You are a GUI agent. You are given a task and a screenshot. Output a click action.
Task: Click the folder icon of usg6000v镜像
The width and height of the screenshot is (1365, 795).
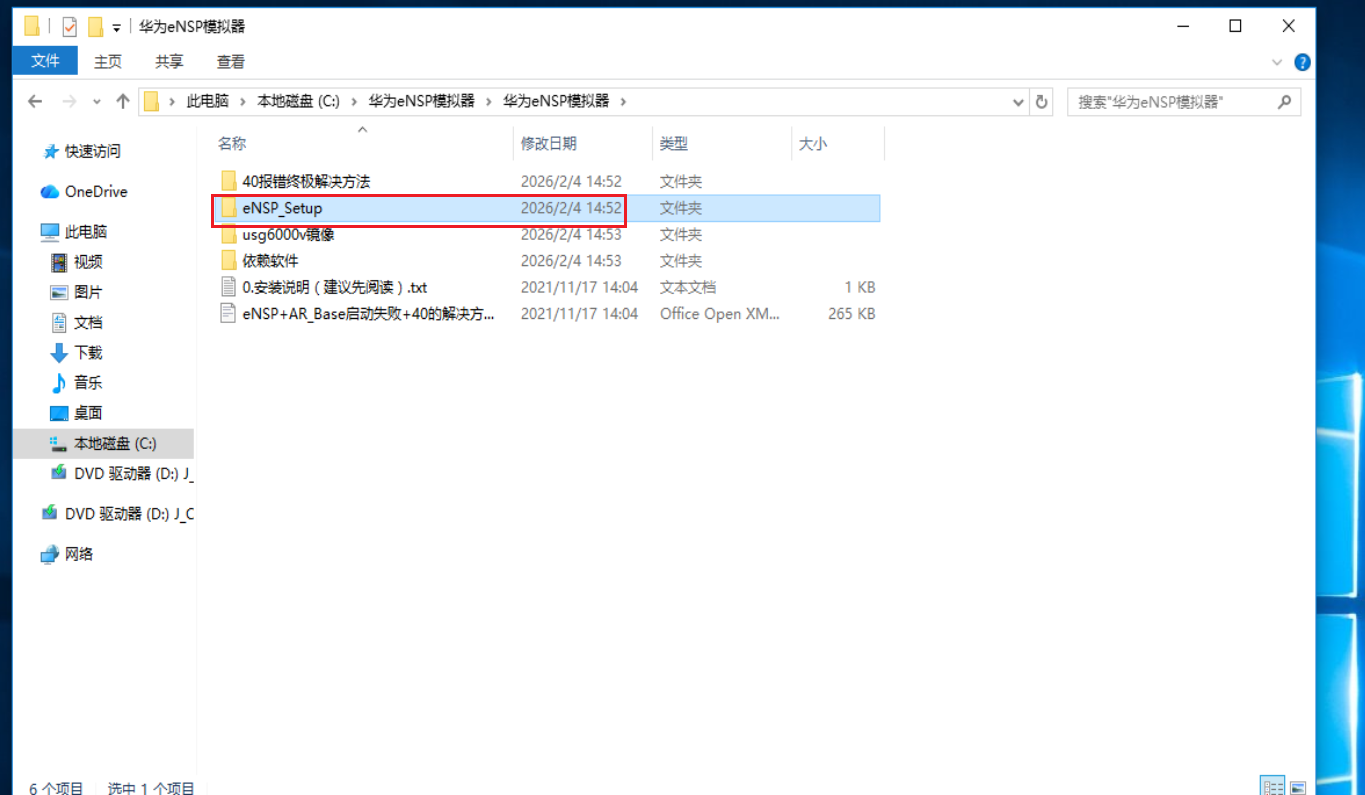229,234
